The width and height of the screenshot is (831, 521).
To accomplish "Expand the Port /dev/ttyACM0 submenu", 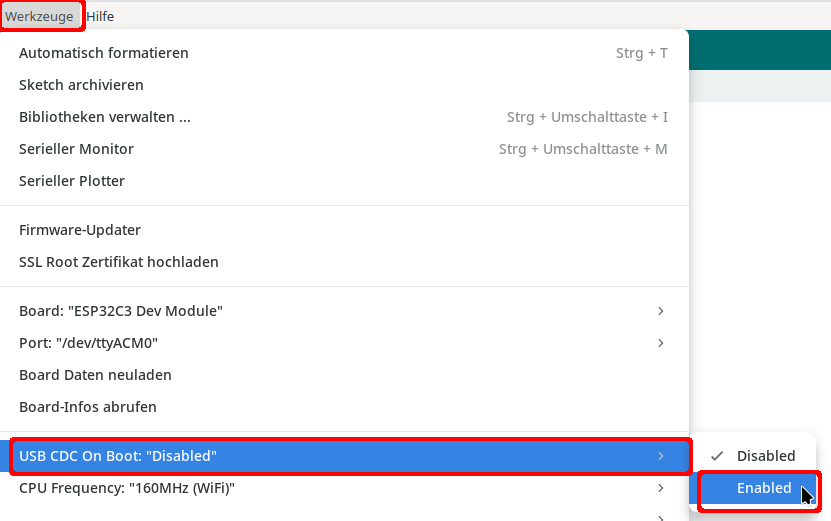I will 89,343.
